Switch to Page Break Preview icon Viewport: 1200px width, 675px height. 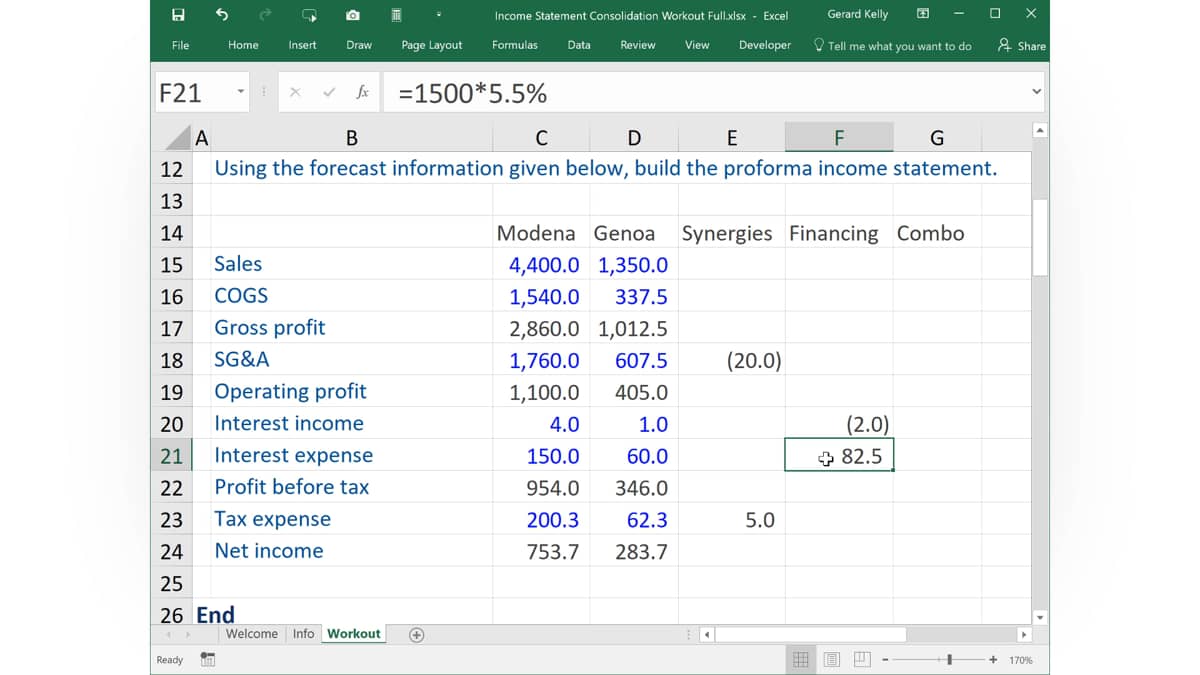coord(861,659)
